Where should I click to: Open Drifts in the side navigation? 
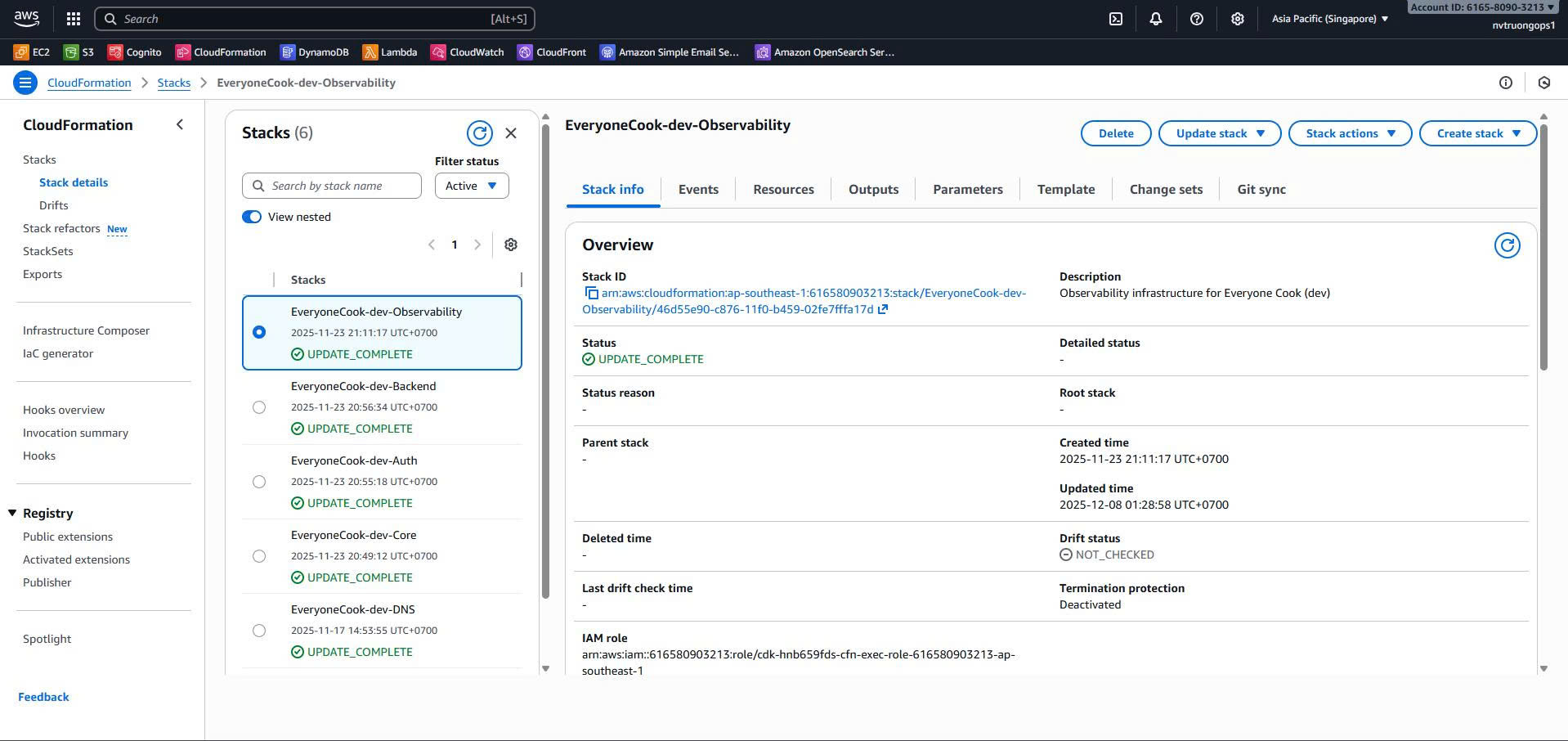(53, 205)
